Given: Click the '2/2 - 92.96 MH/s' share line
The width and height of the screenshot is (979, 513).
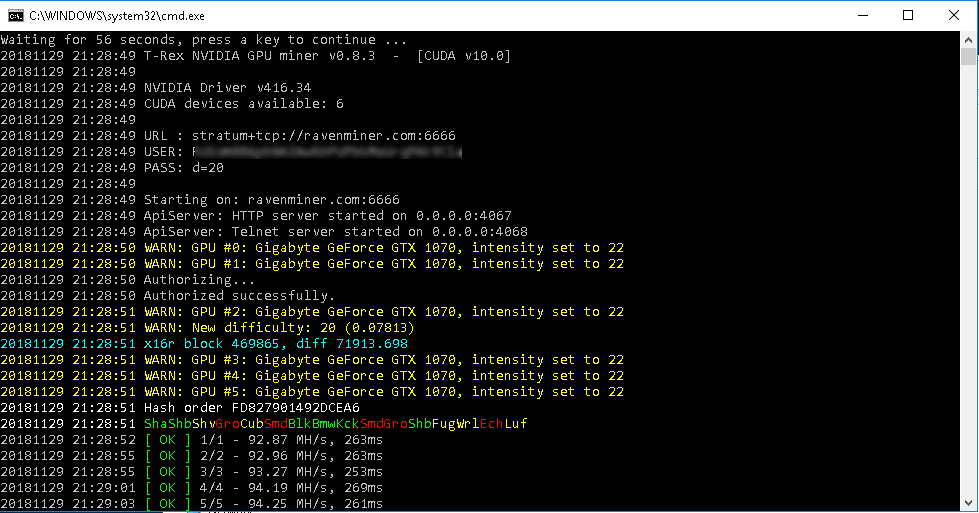Looking at the screenshot, I should pos(192,456).
